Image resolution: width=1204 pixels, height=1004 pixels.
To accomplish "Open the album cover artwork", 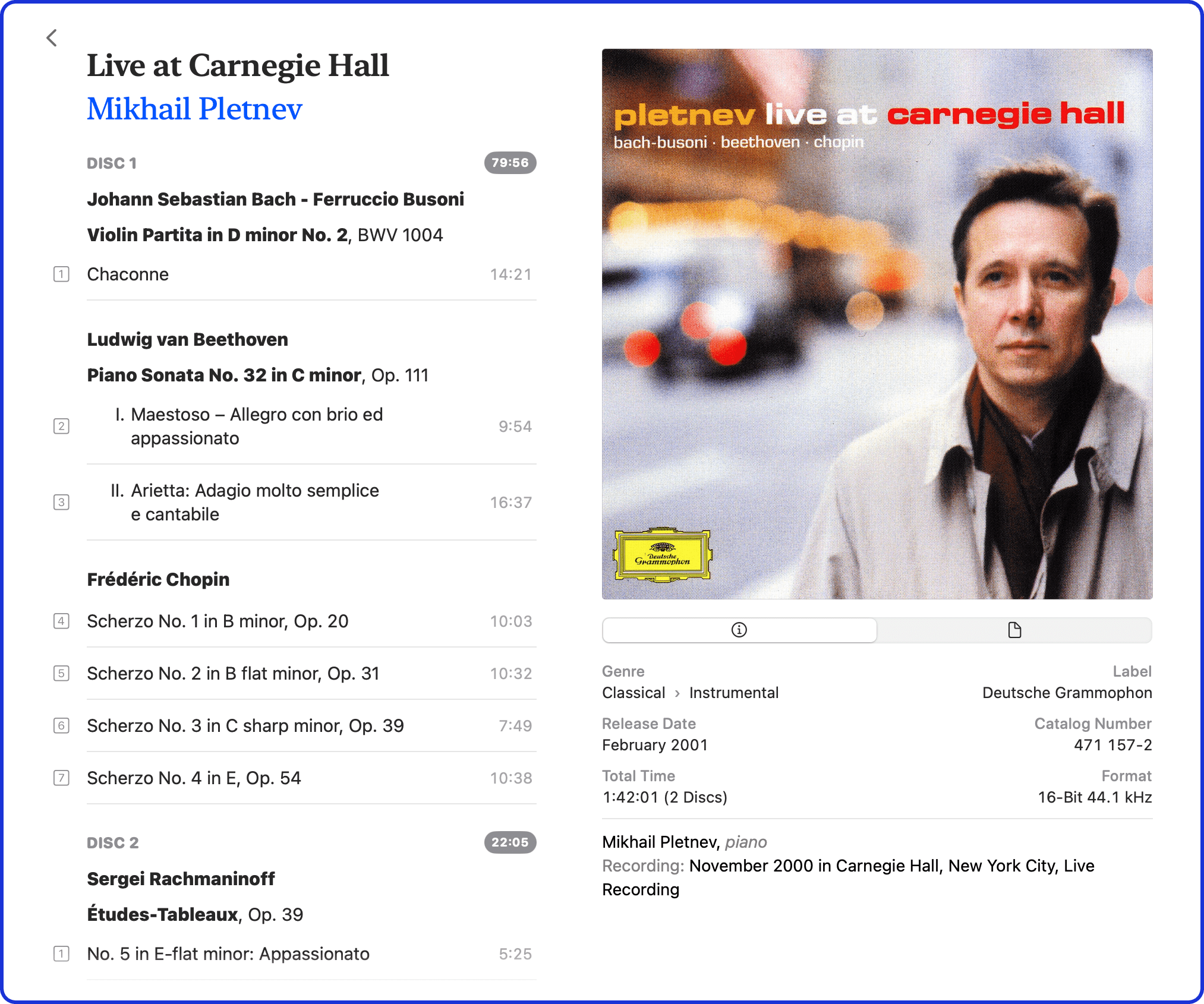I will 877,324.
